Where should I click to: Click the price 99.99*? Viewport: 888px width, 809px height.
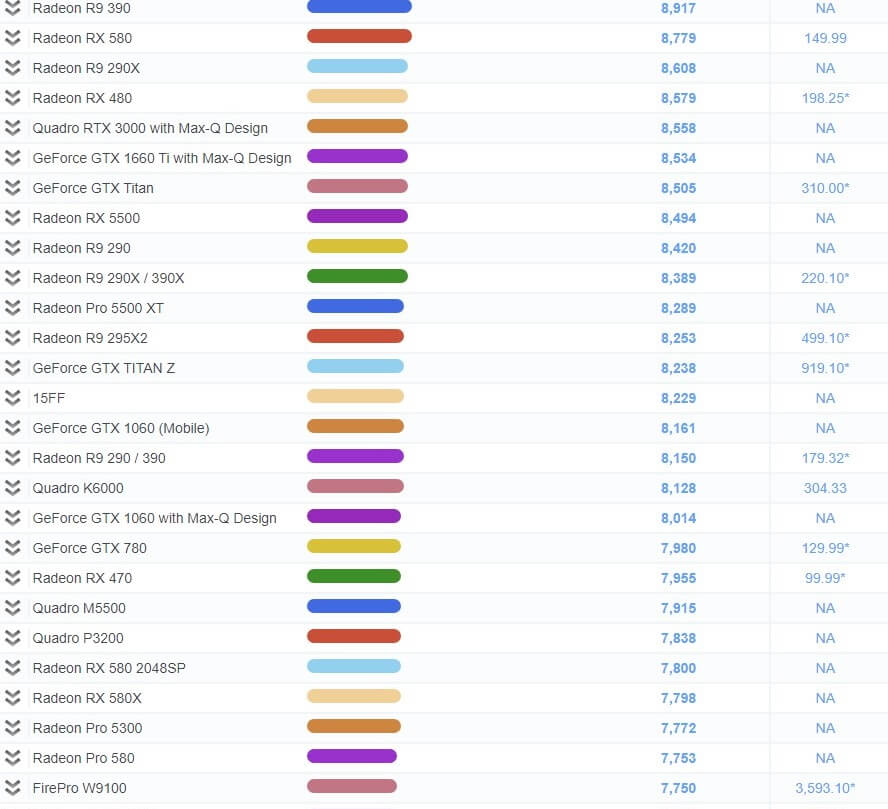825,578
